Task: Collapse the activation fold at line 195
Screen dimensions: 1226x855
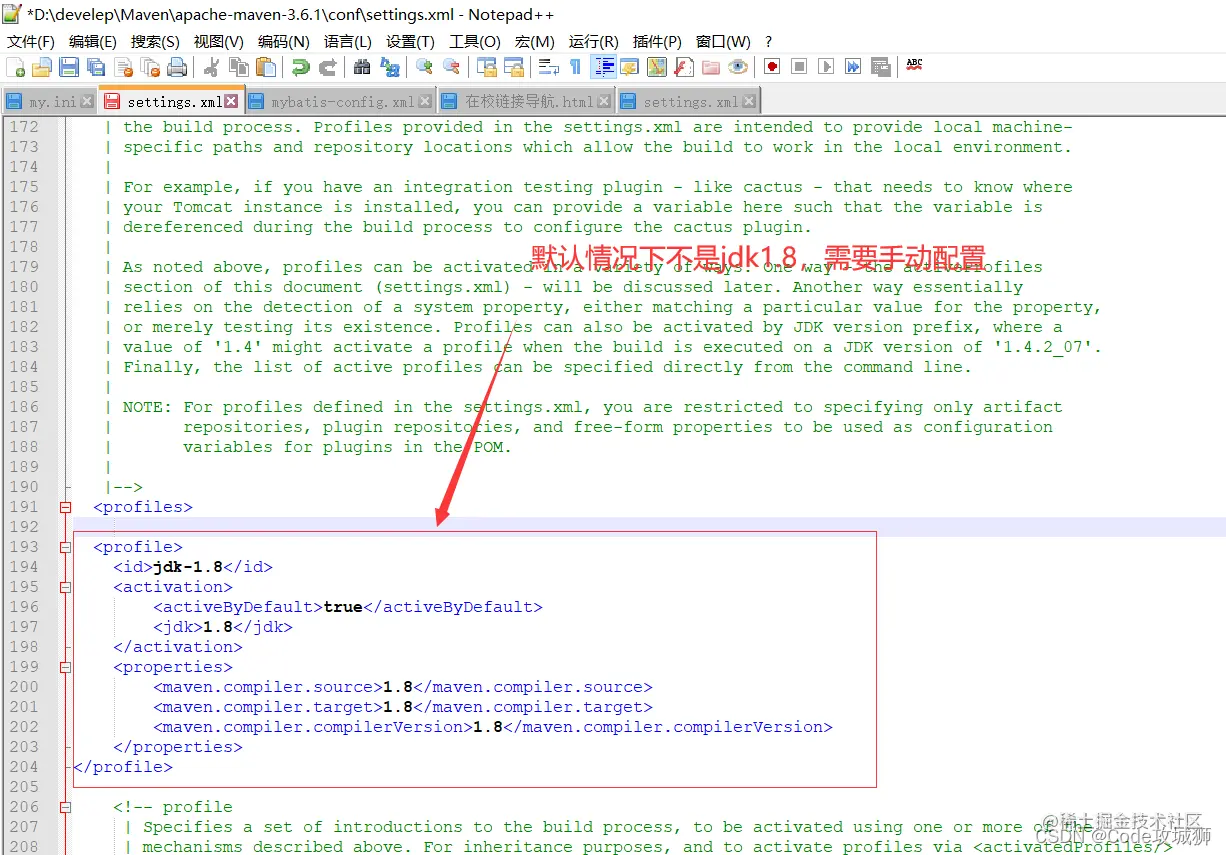Action: point(66,587)
